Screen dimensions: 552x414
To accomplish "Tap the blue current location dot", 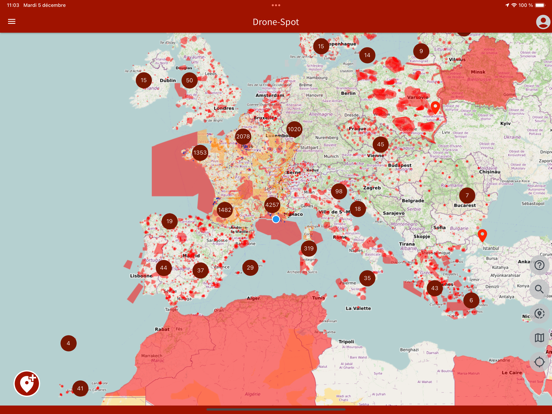I will coord(276,219).
